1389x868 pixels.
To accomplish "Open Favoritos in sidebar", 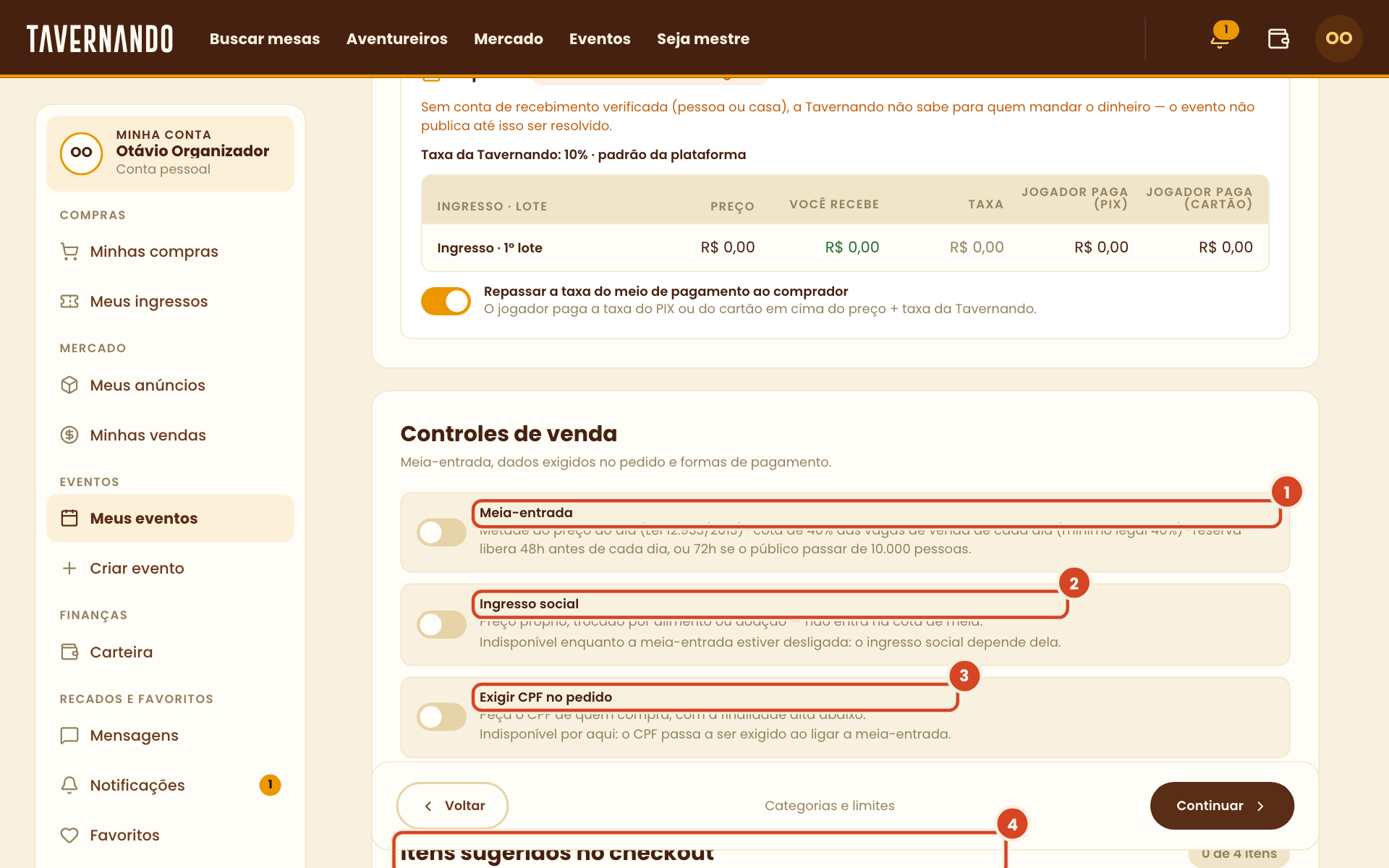I will (170, 835).
